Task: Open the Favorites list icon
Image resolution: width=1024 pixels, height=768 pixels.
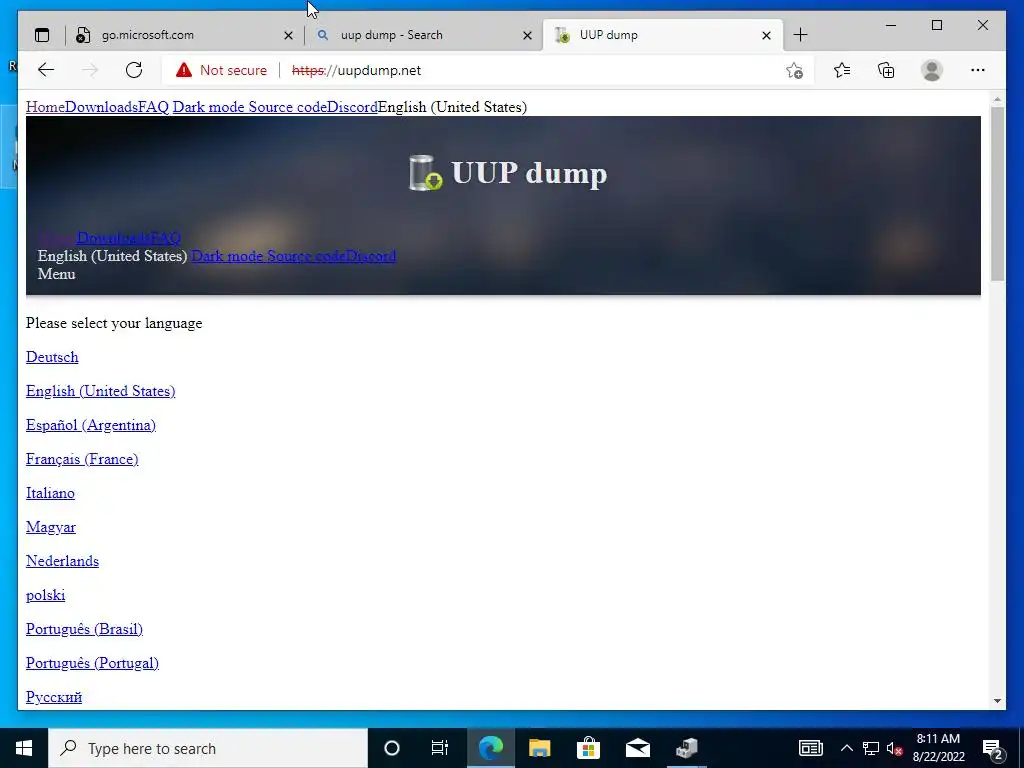Action: tap(842, 70)
